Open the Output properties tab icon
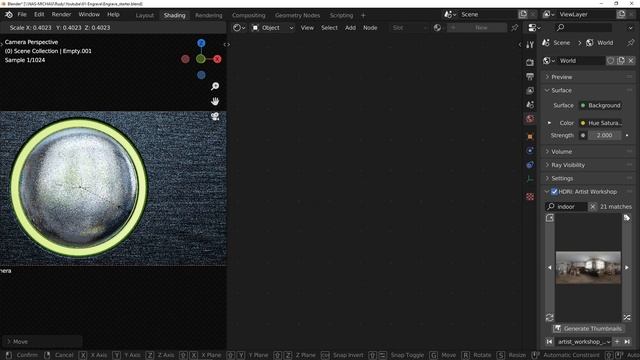The width and height of the screenshot is (640, 360). tap(530, 76)
